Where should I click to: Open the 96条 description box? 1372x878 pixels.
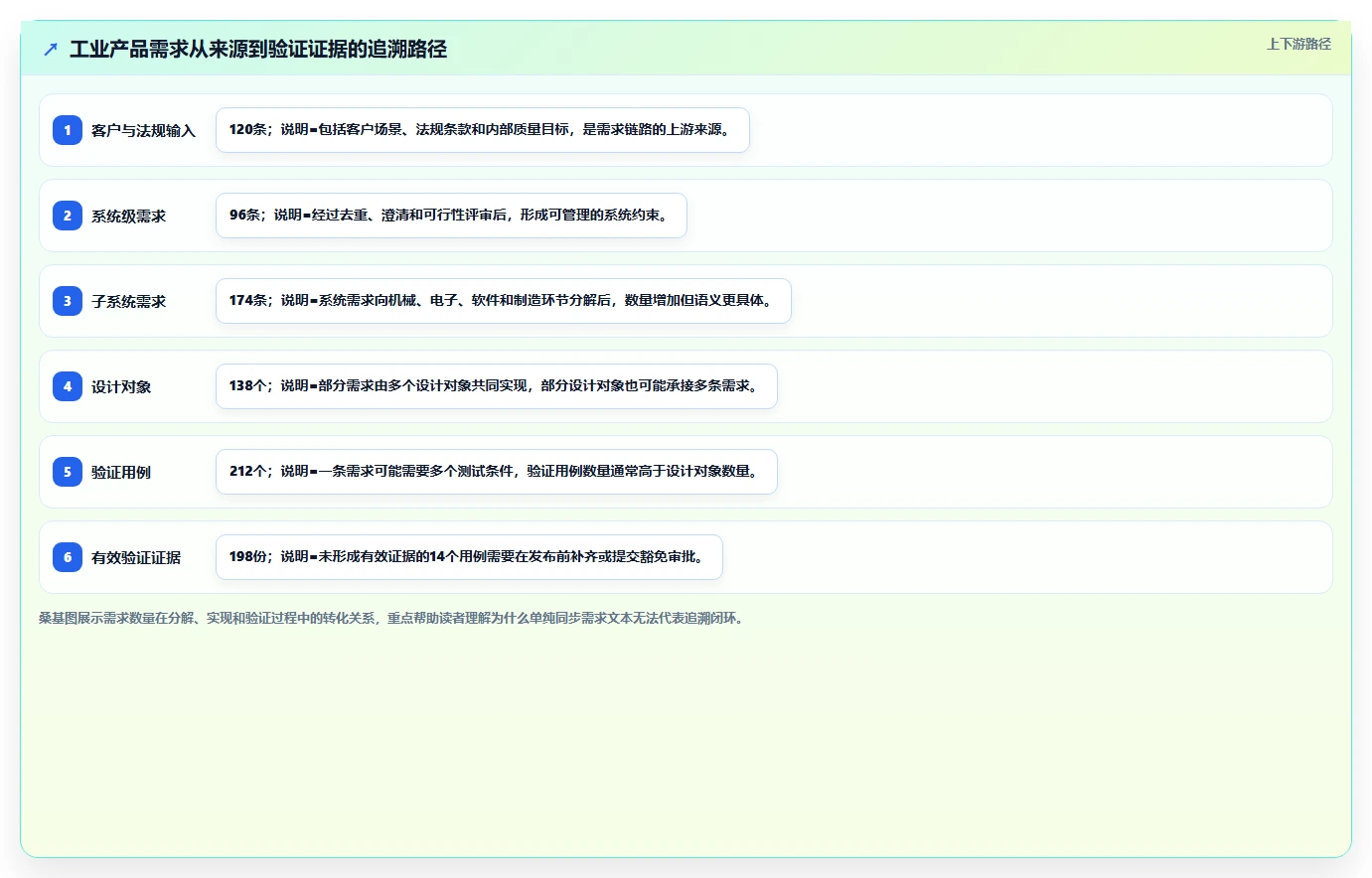[x=451, y=216]
